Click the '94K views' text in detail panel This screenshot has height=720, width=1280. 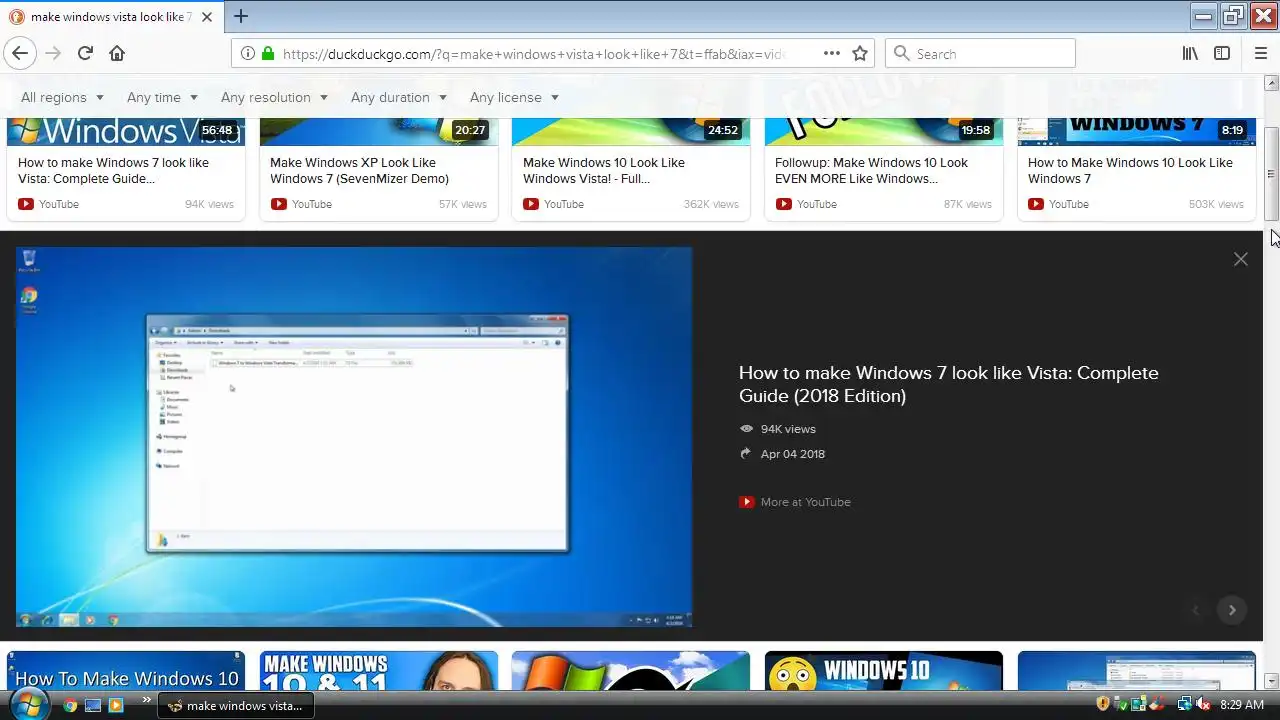pos(788,429)
